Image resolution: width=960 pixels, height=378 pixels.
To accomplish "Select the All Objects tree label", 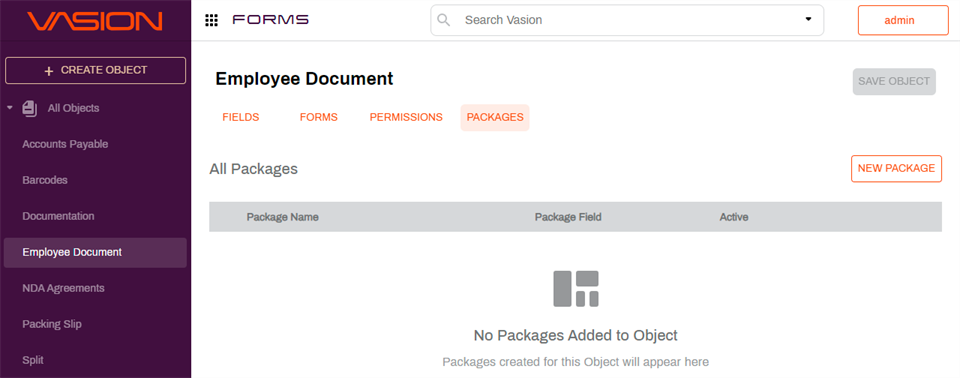I will point(73,108).
